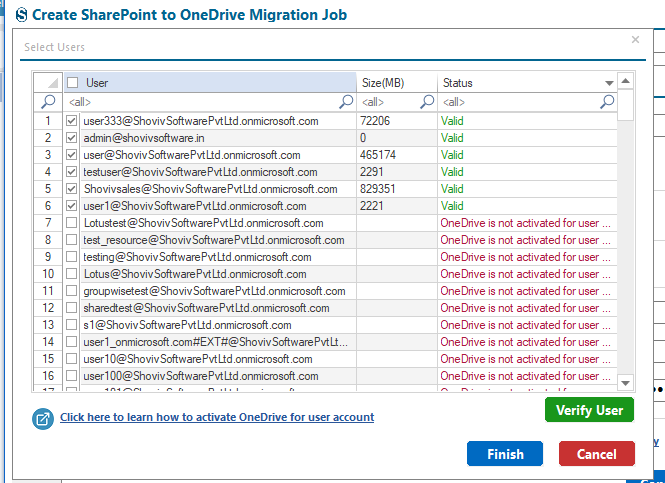Image resolution: width=665 pixels, height=483 pixels.
Task: Check the sharedtest@ShovivSoftwarePvtLtd checkbox
Action: (72, 307)
